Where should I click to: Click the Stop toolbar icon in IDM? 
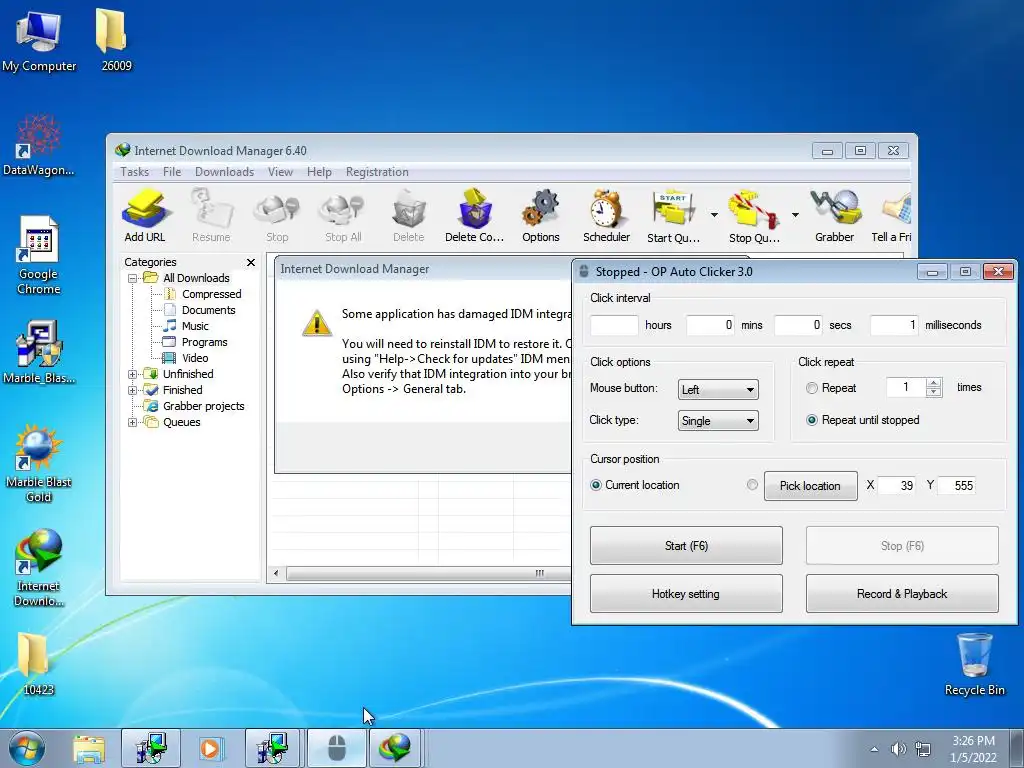point(277,216)
